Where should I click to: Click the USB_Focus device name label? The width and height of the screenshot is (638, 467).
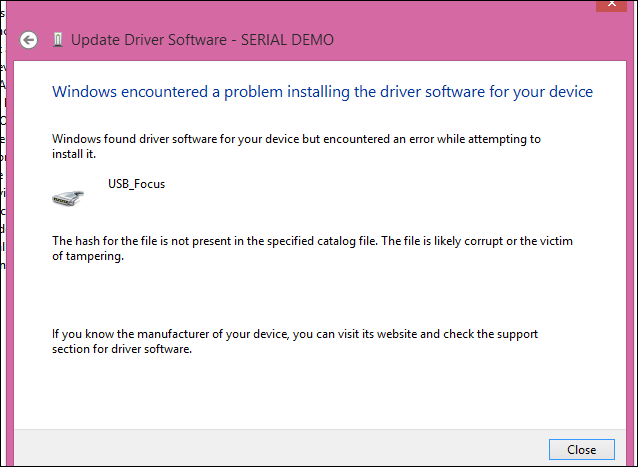[136, 183]
